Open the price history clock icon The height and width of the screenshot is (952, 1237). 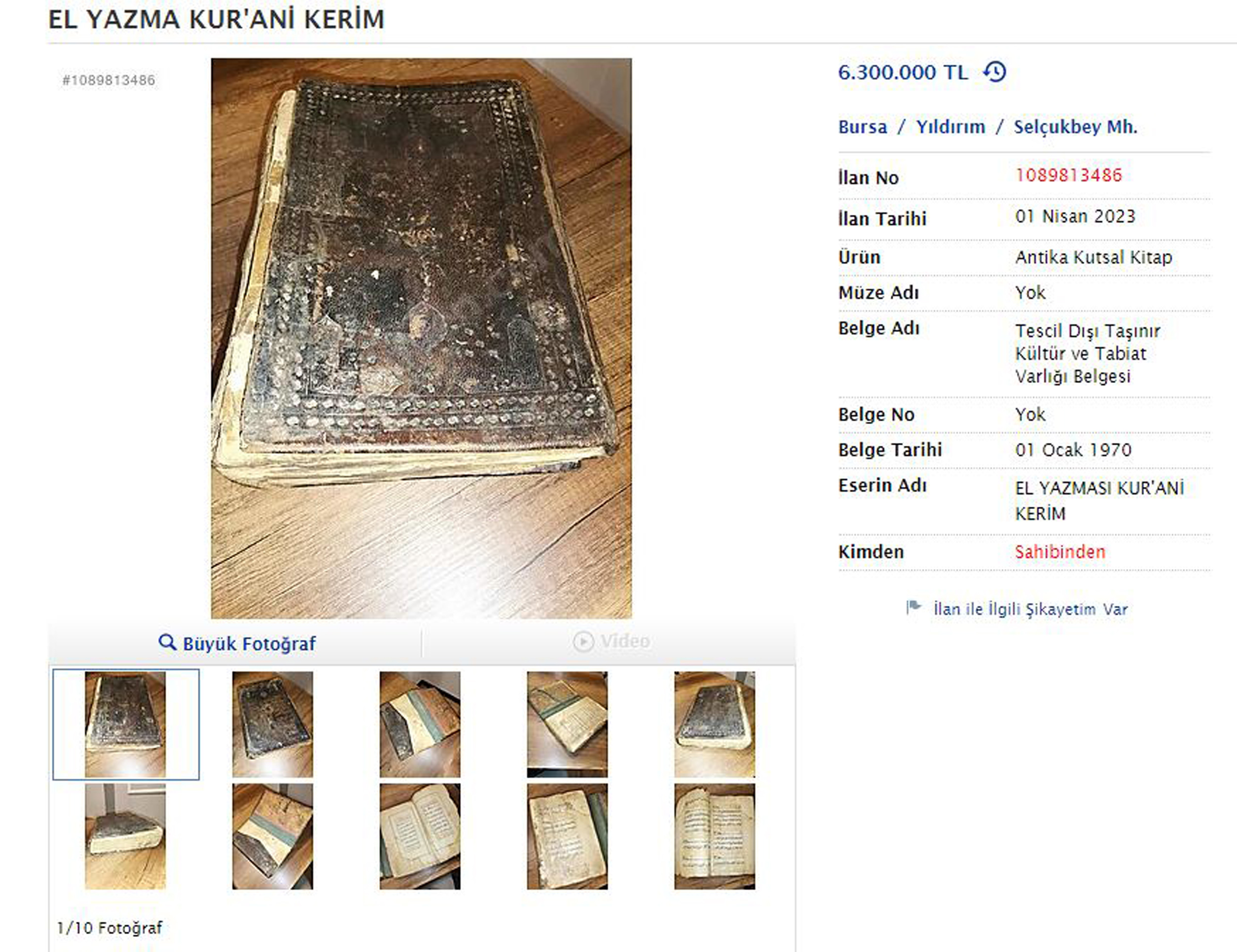pyautogui.click(x=995, y=73)
